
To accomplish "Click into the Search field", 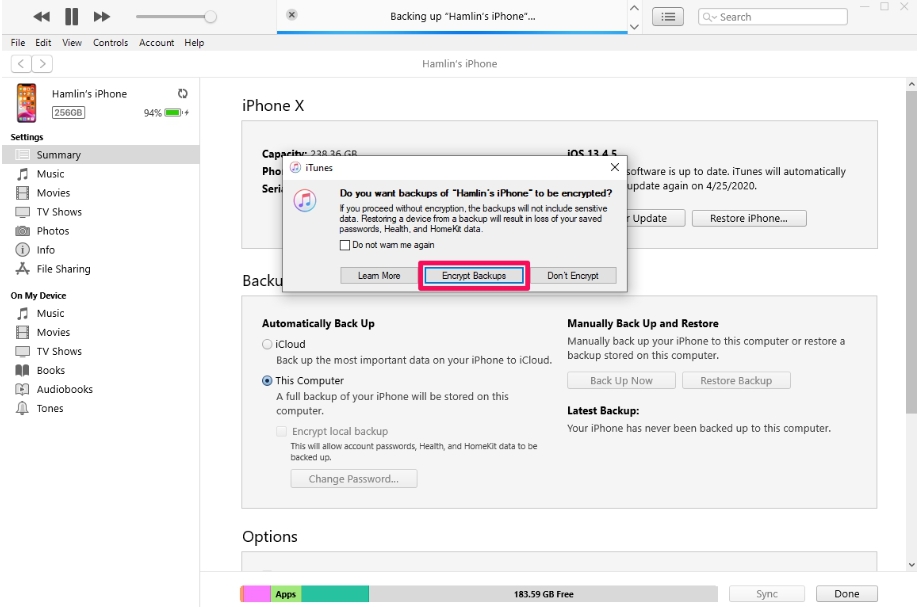I will [x=773, y=17].
